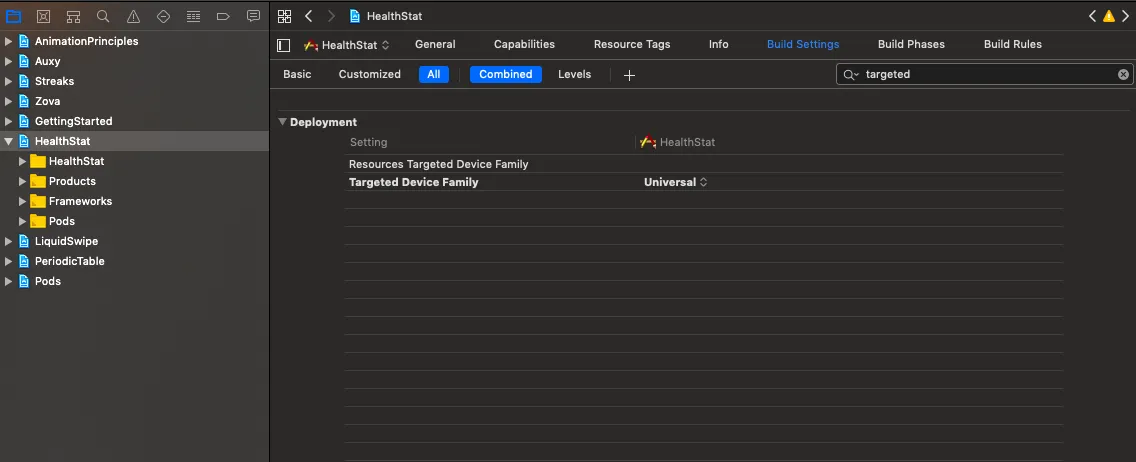Switch to the General tab
This screenshot has width=1136, height=462.
point(435,44)
